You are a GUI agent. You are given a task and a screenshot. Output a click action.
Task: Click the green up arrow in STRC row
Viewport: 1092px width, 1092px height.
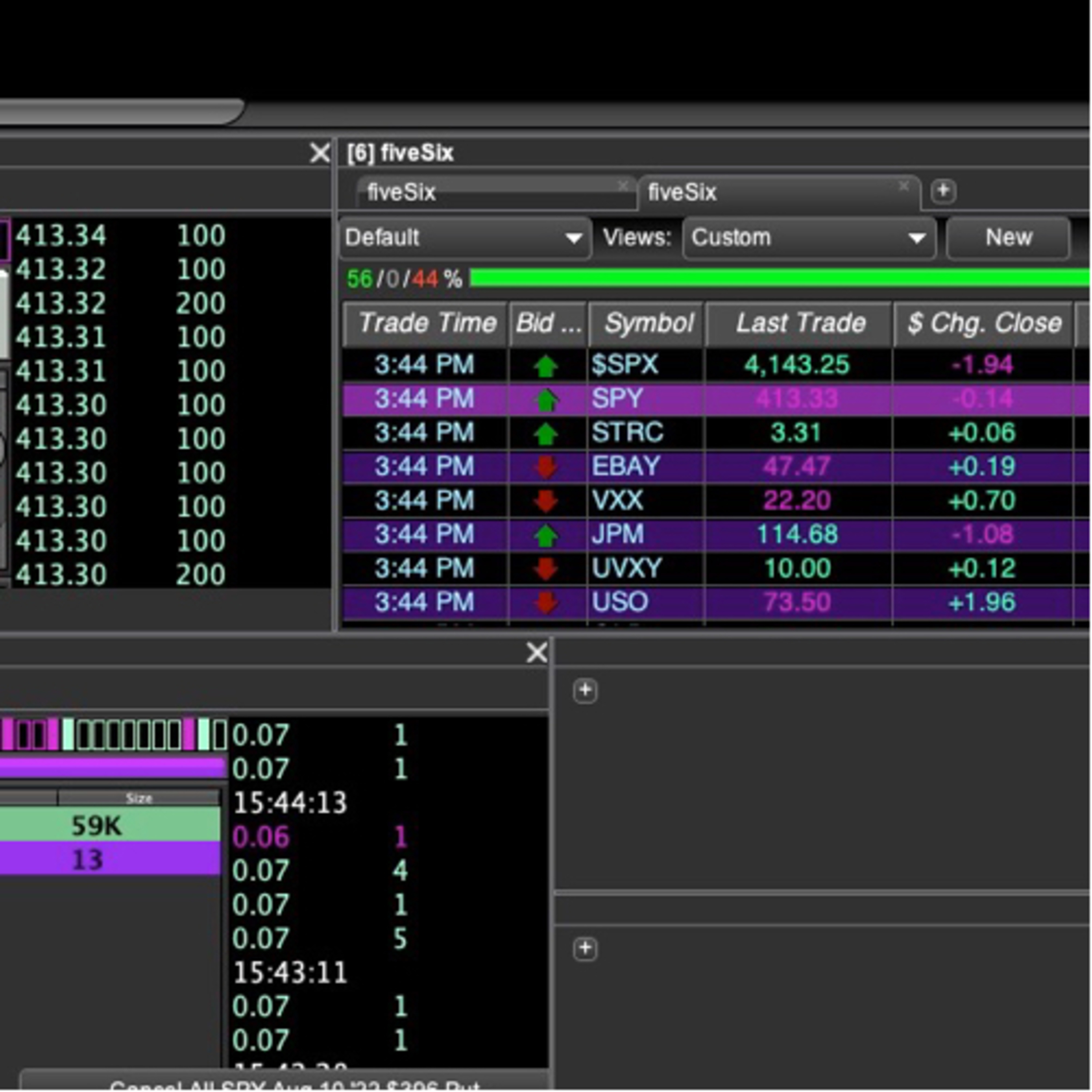[x=545, y=434]
